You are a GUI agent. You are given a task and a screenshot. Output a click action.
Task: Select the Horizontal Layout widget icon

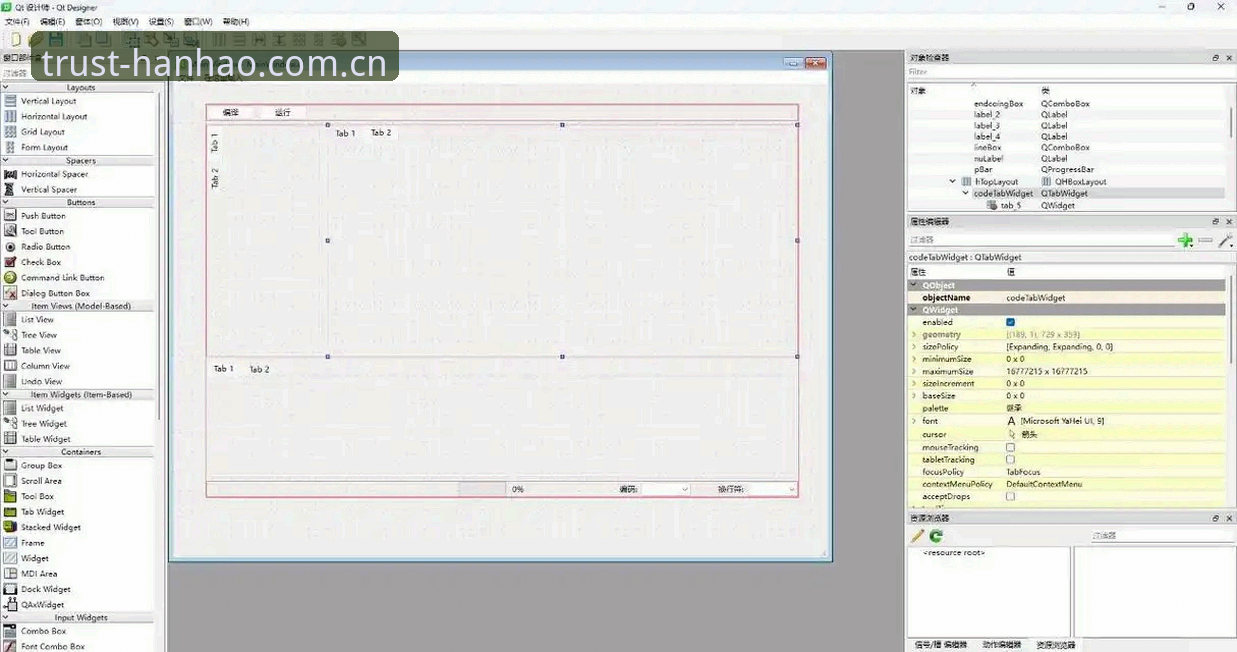coord(11,116)
